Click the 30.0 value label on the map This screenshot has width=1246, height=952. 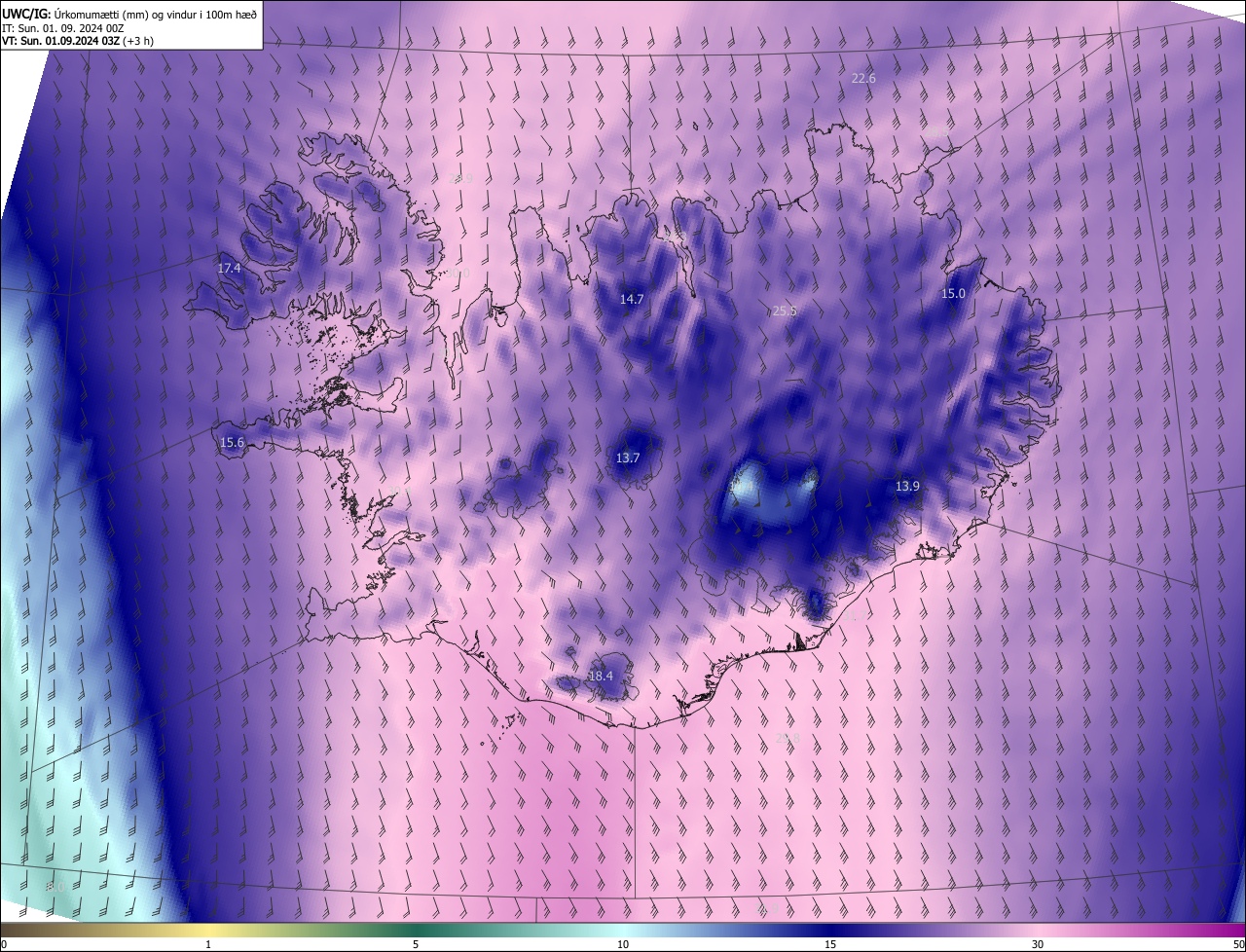coord(458,274)
